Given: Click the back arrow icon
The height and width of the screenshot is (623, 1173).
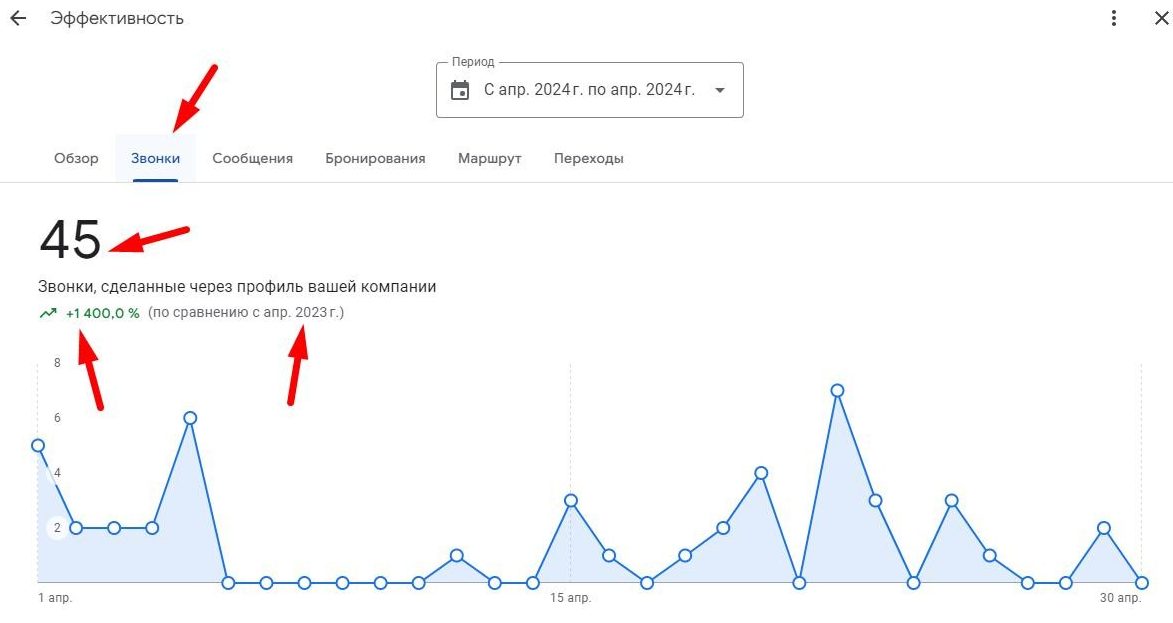Looking at the screenshot, I should [x=18, y=19].
